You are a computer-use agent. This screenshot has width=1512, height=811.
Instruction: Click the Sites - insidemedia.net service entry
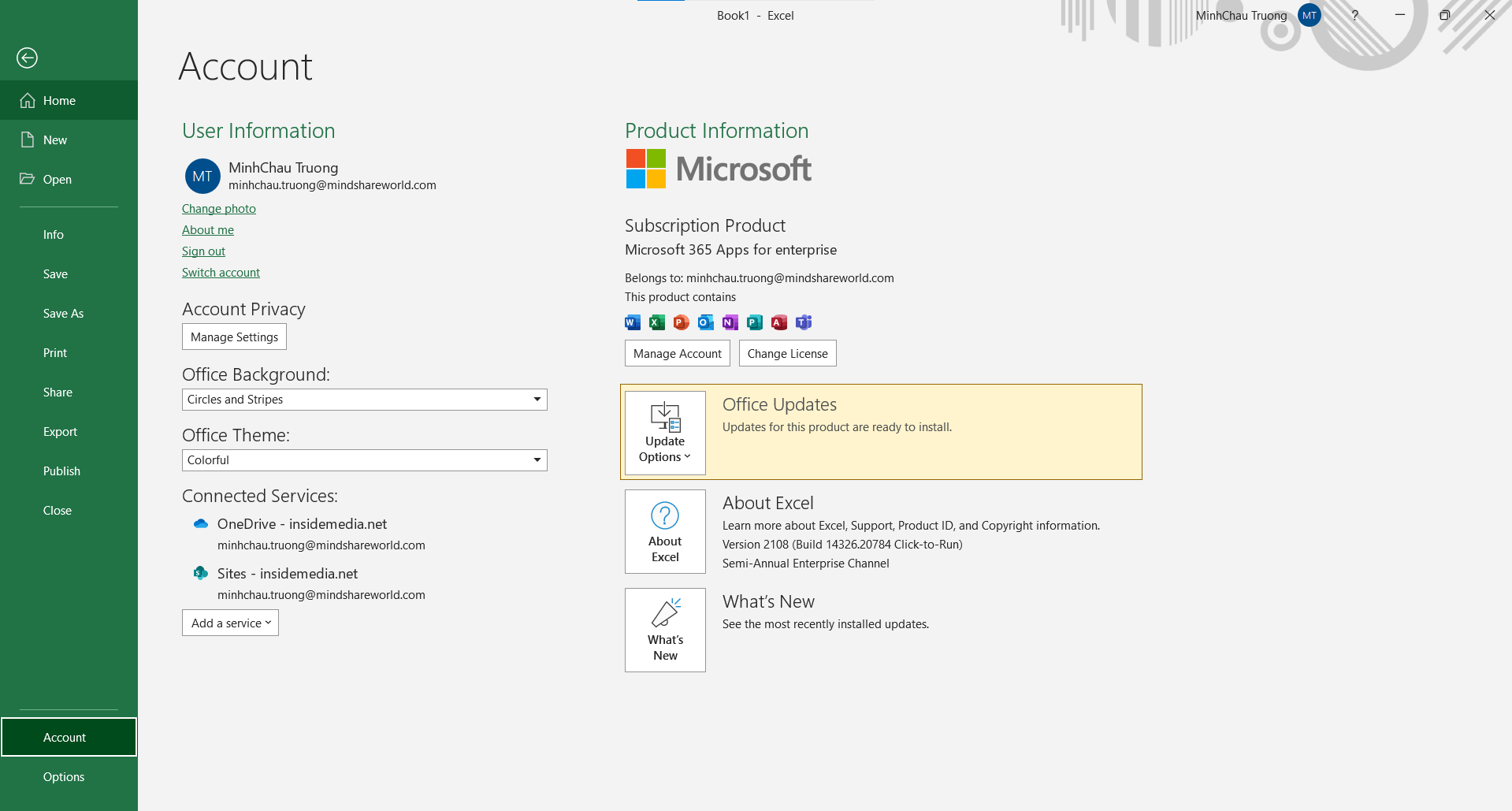tap(288, 573)
